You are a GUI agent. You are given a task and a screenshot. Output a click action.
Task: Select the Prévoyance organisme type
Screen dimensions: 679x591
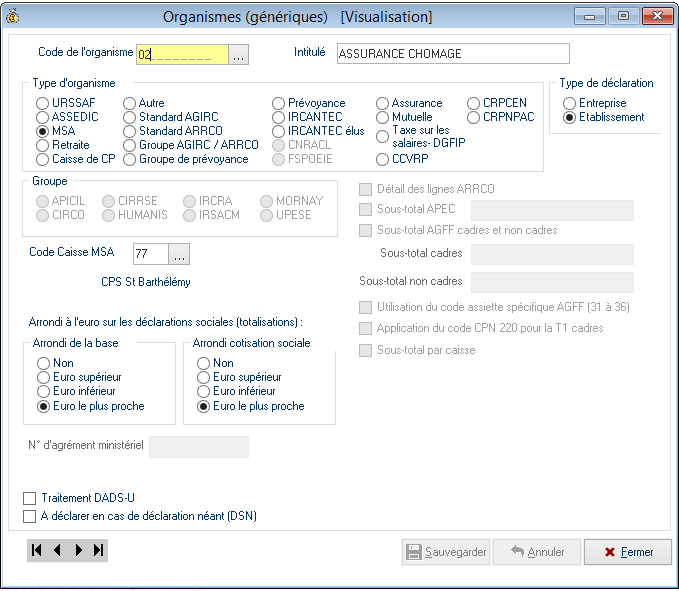[x=279, y=103]
